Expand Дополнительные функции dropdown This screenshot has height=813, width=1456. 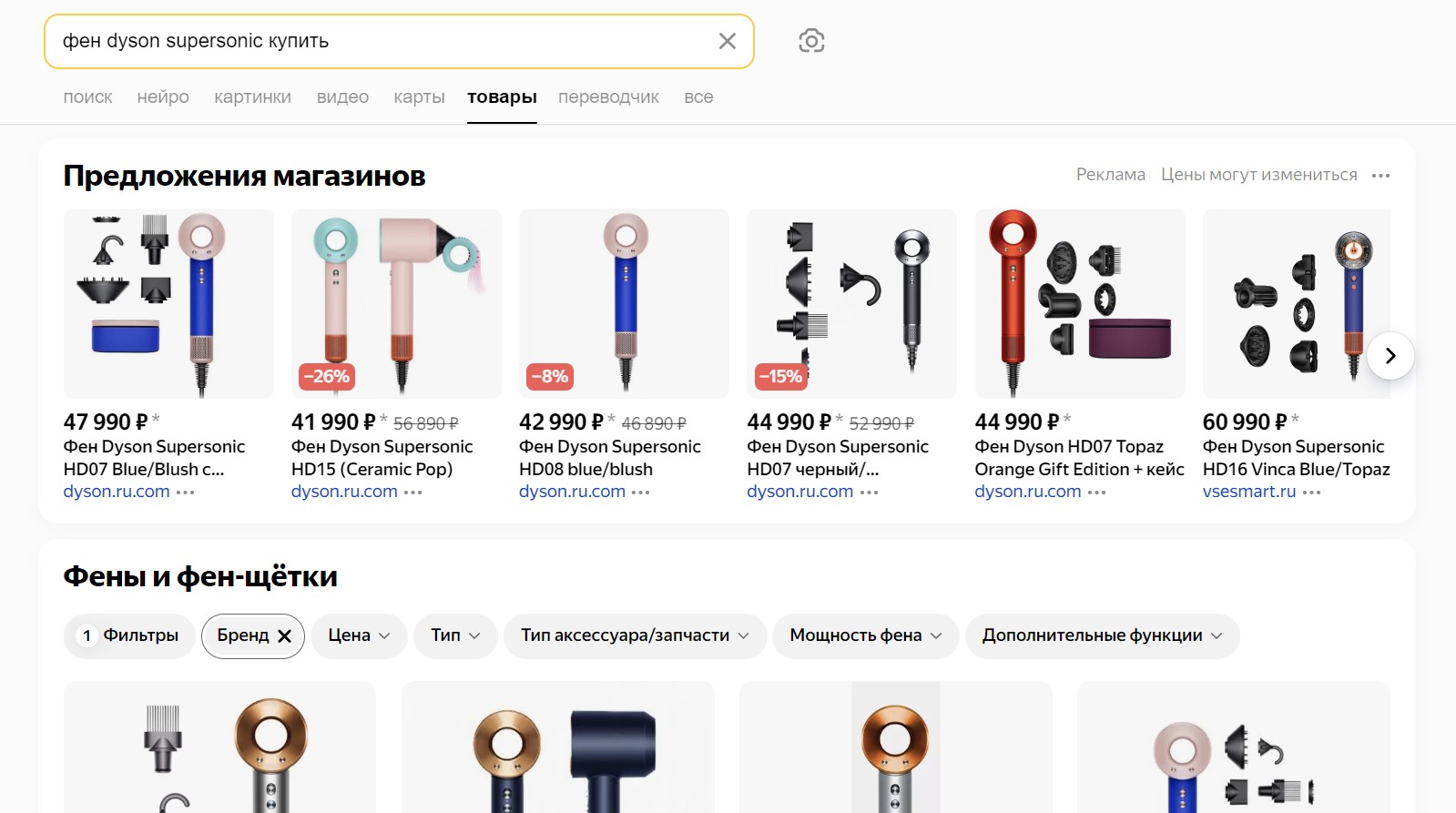click(x=1102, y=635)
